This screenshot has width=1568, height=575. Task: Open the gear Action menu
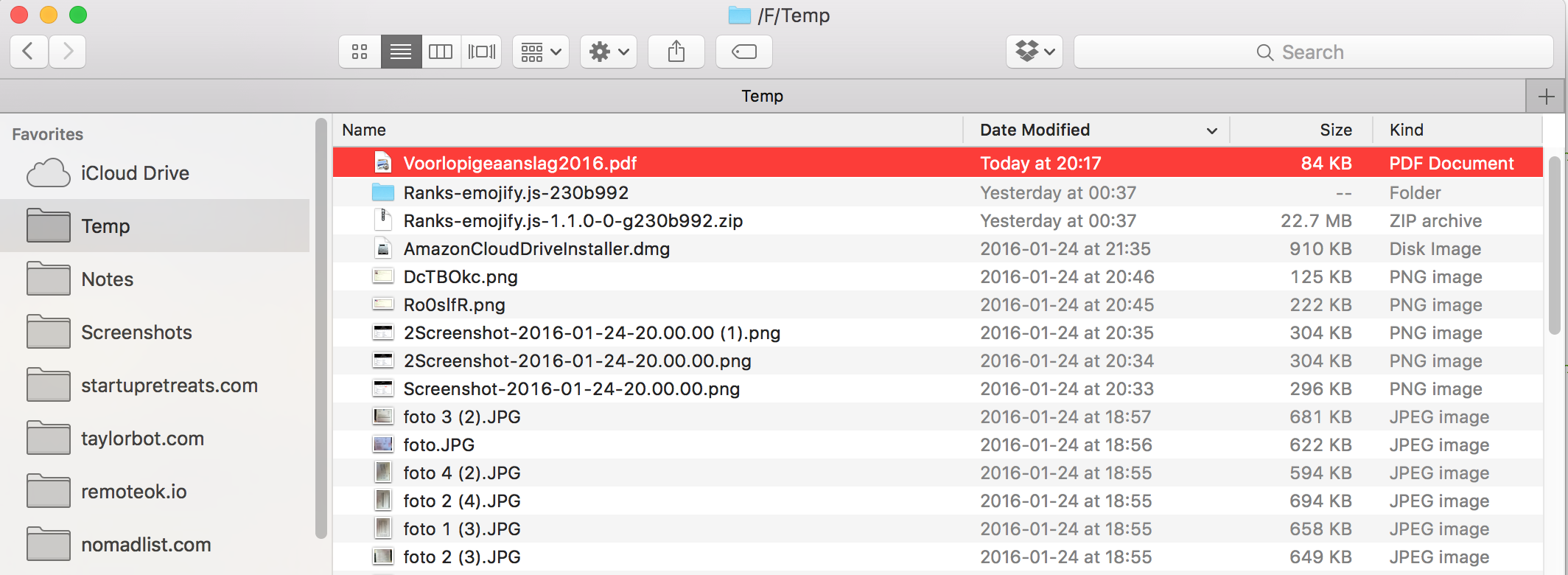coord(609,52)
